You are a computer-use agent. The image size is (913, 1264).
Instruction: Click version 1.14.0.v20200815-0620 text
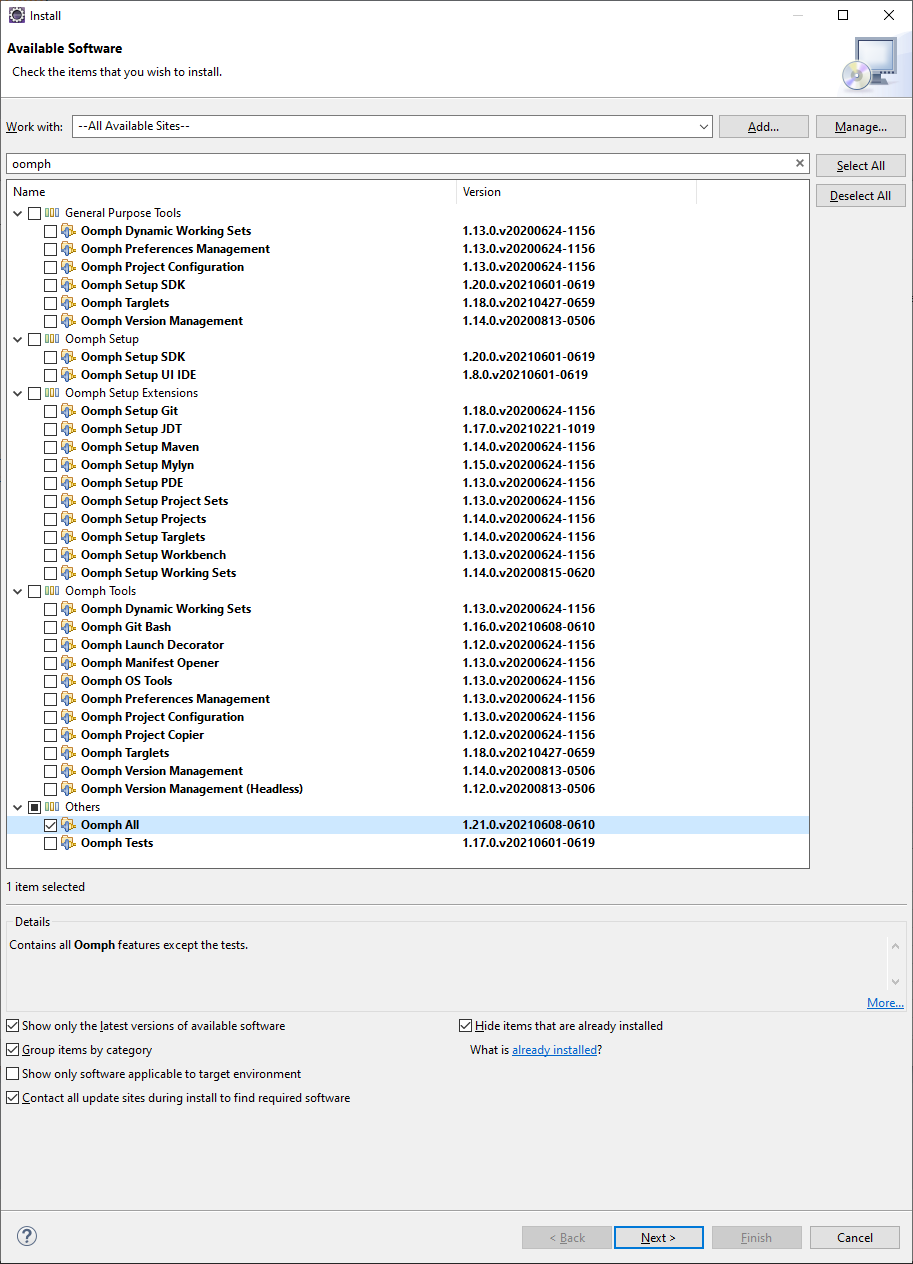click(529, 573)
